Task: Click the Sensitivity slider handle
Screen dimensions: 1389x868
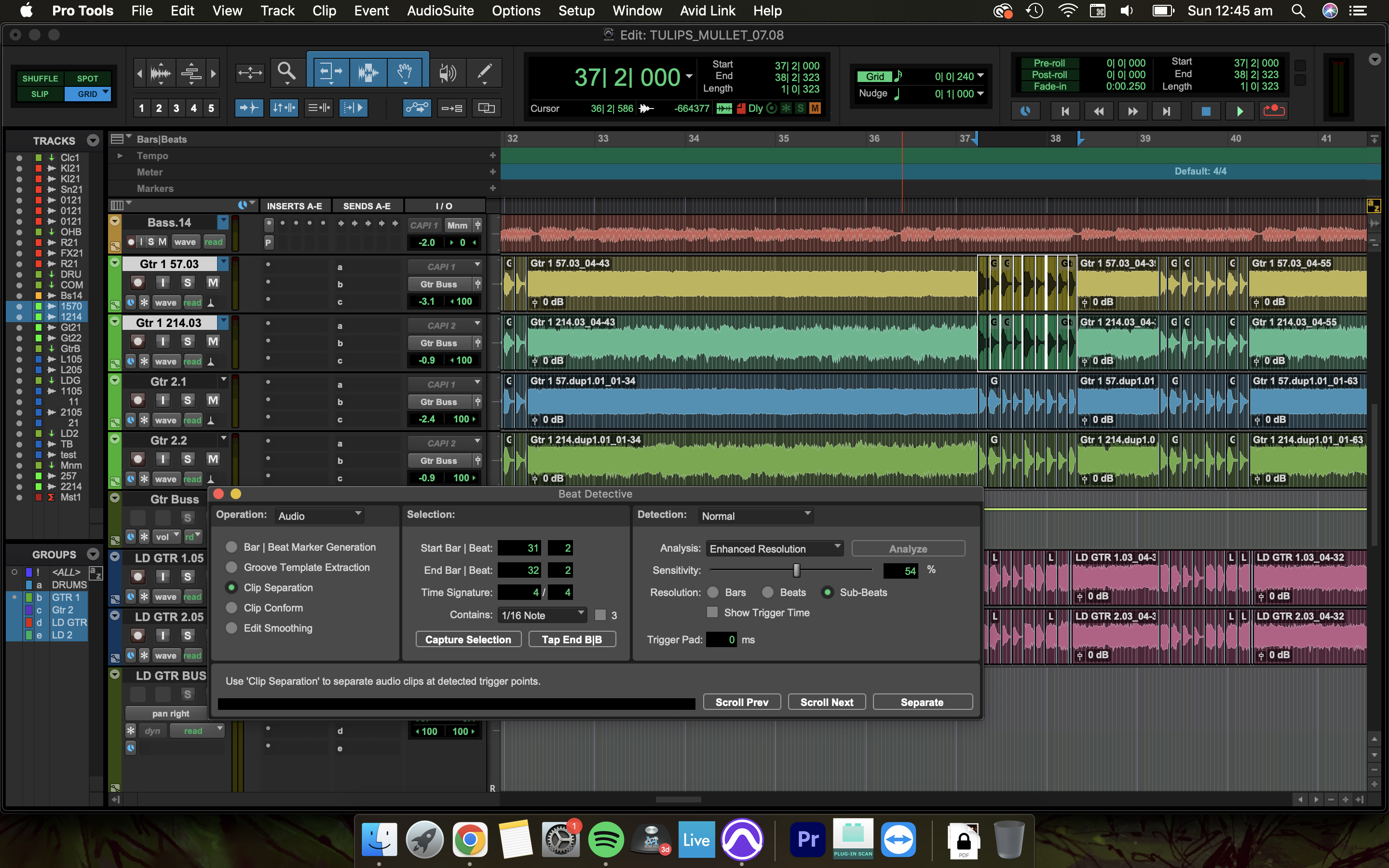Action: pyautogui.click(x=796, y=570)
